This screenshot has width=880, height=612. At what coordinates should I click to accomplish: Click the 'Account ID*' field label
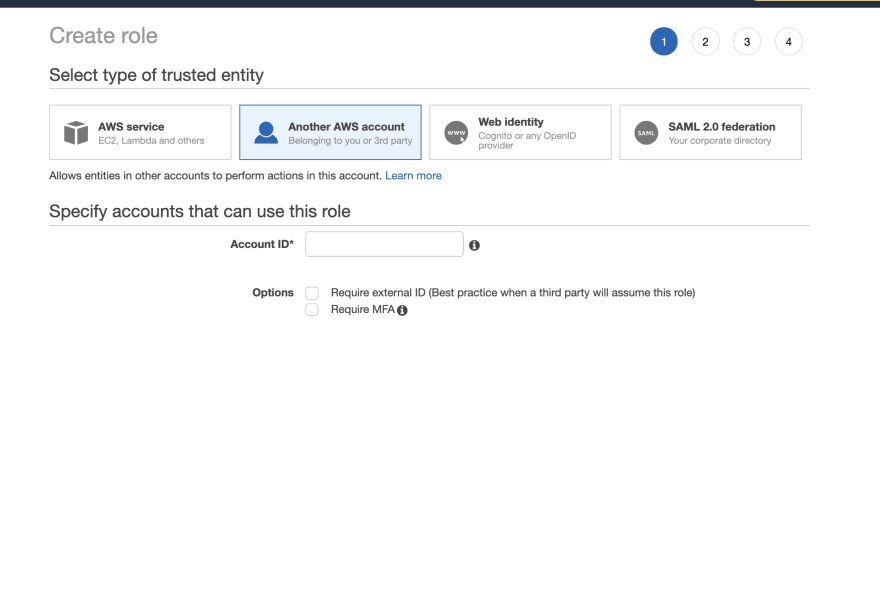(x=262, y=244)
